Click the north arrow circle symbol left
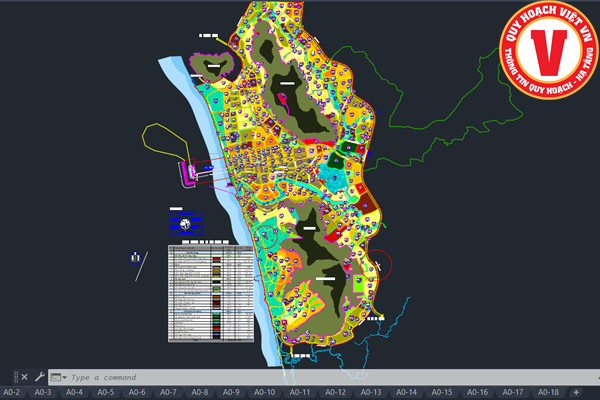The image size is (600, 400). point(134,258)
